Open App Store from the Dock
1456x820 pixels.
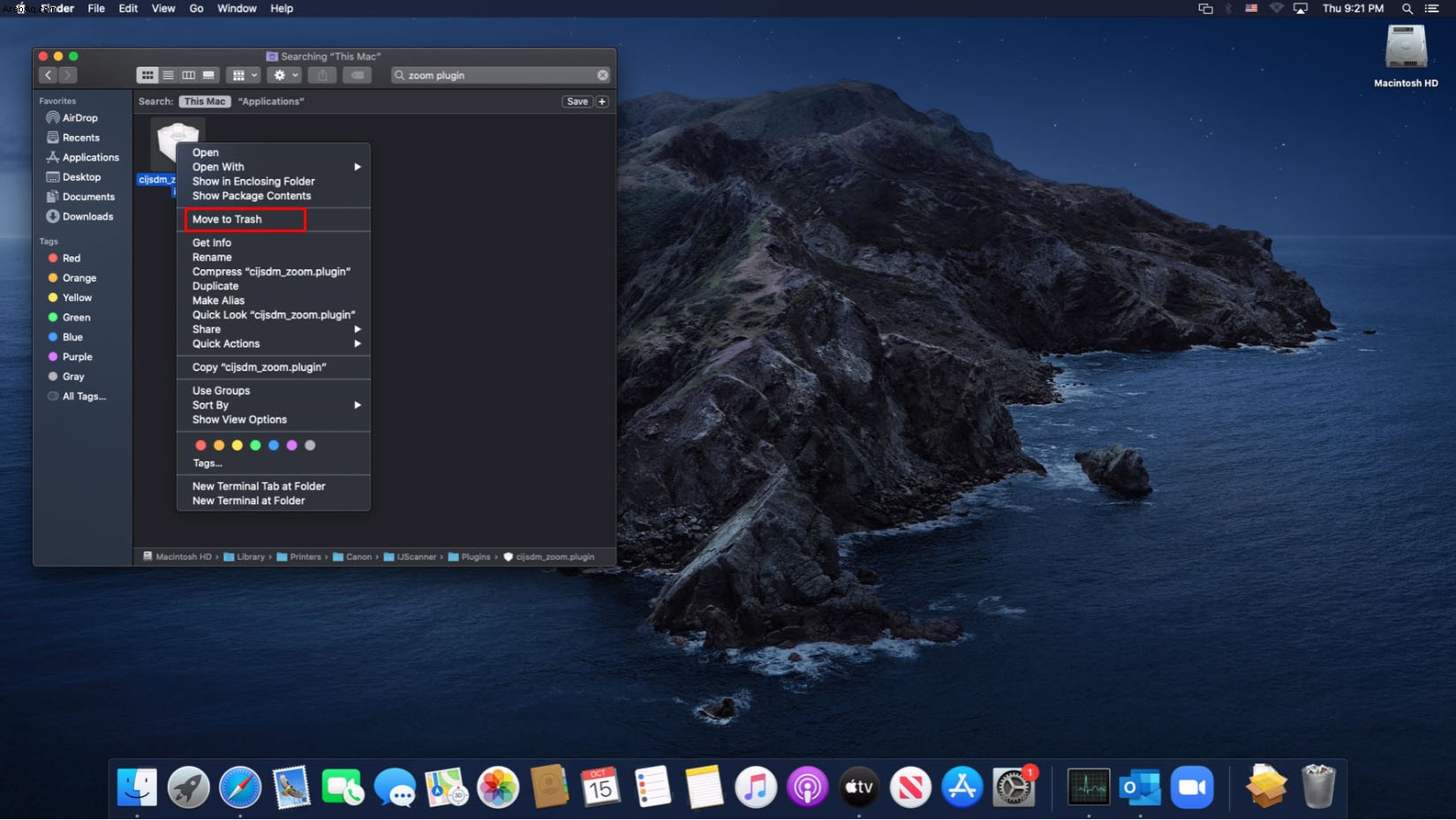[x=962, y=787]
